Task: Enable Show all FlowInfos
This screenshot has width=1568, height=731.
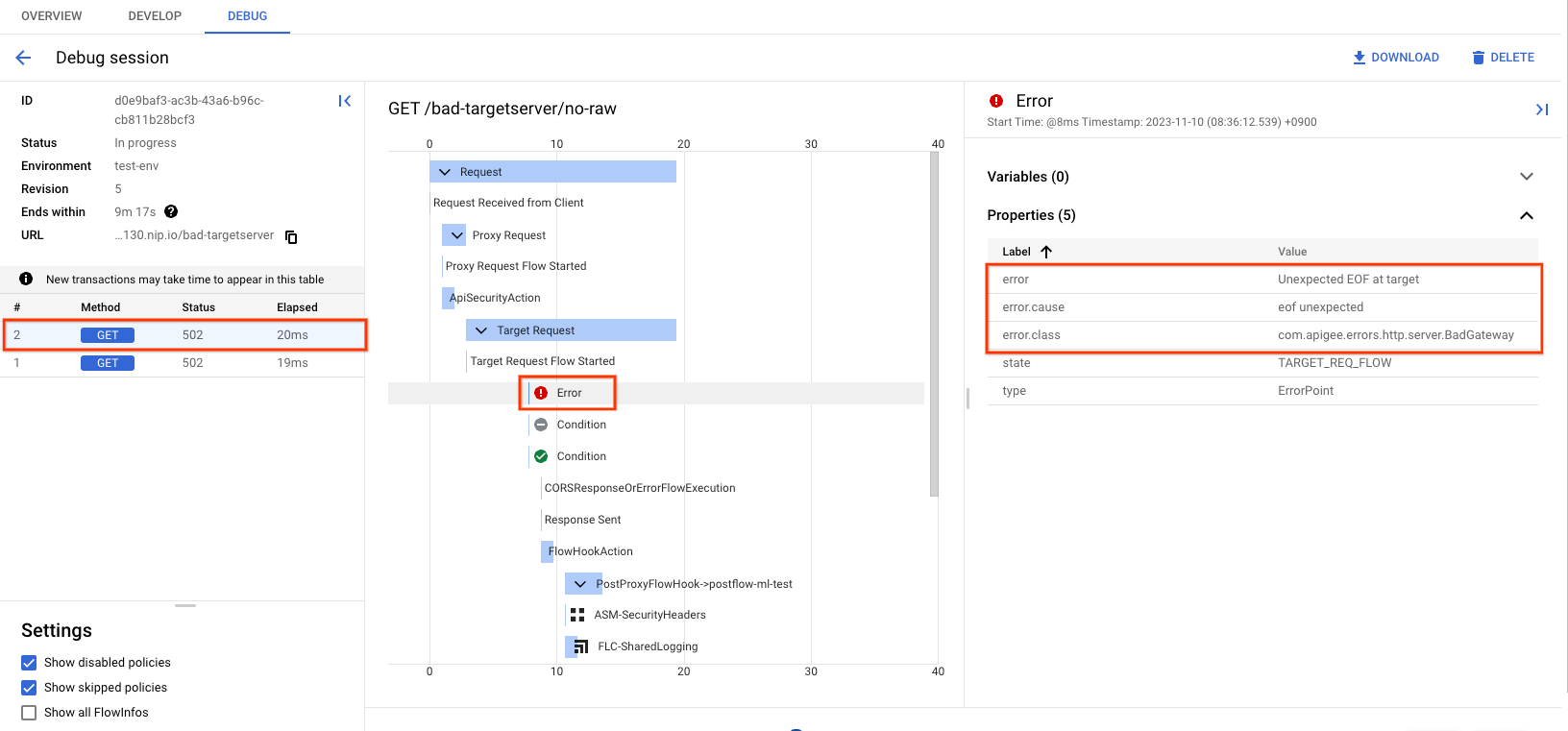Action: 29,713
